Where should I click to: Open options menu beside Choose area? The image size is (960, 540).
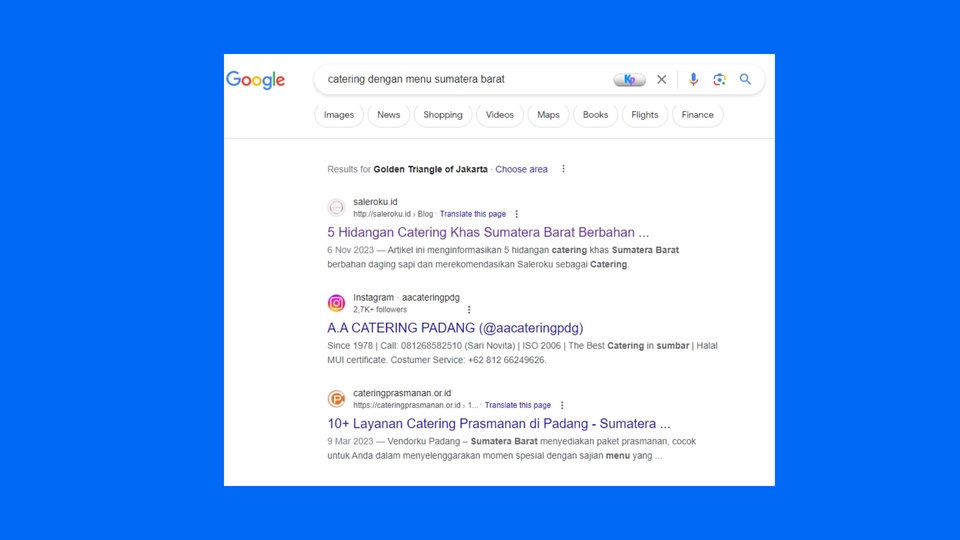pos(563,169)
